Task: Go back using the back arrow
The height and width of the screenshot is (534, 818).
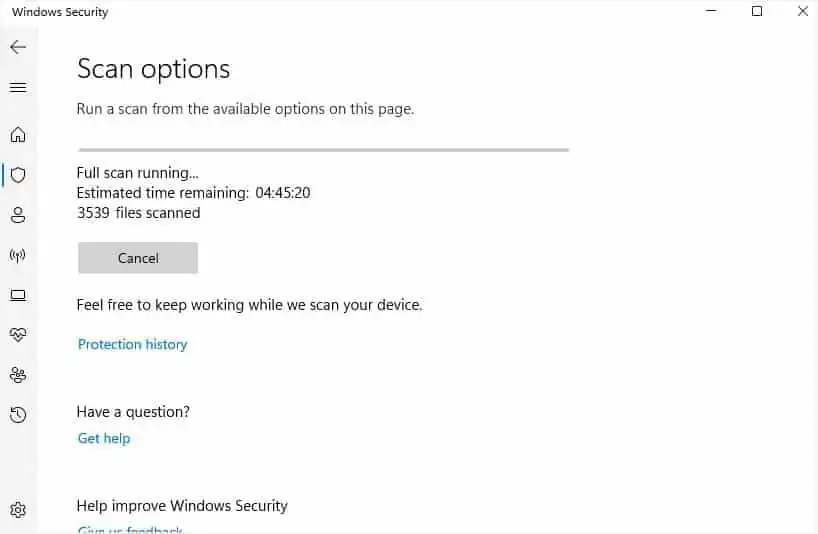Action: point(18,47)
